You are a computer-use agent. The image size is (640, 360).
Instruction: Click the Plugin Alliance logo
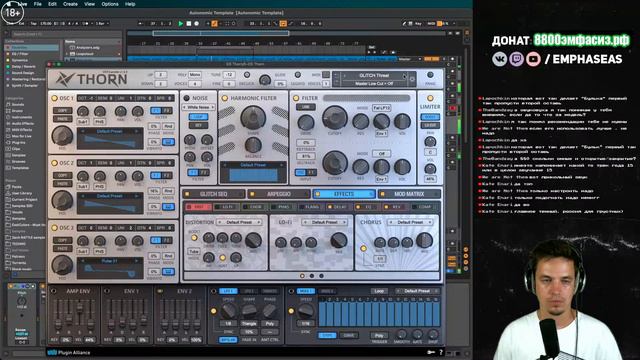pos(69,352)
